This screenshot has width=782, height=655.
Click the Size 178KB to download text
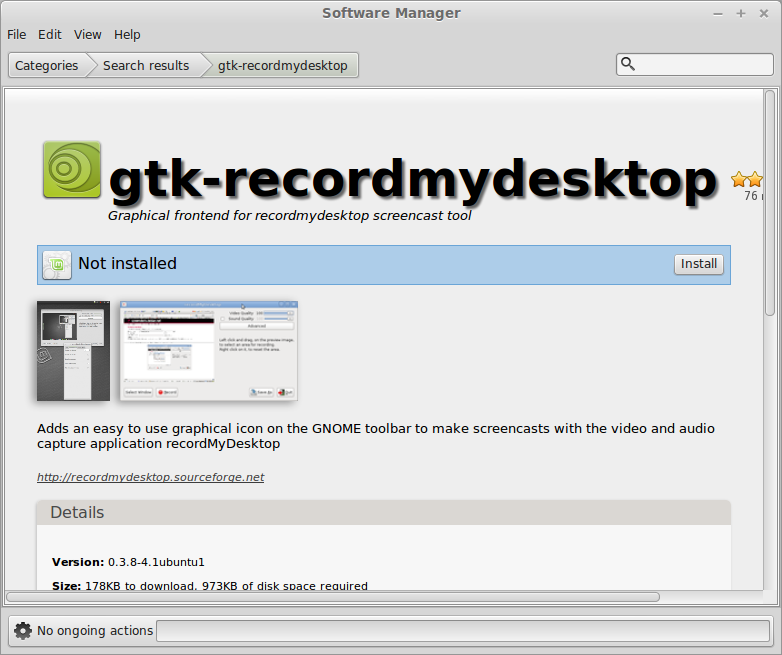point(209,586)
